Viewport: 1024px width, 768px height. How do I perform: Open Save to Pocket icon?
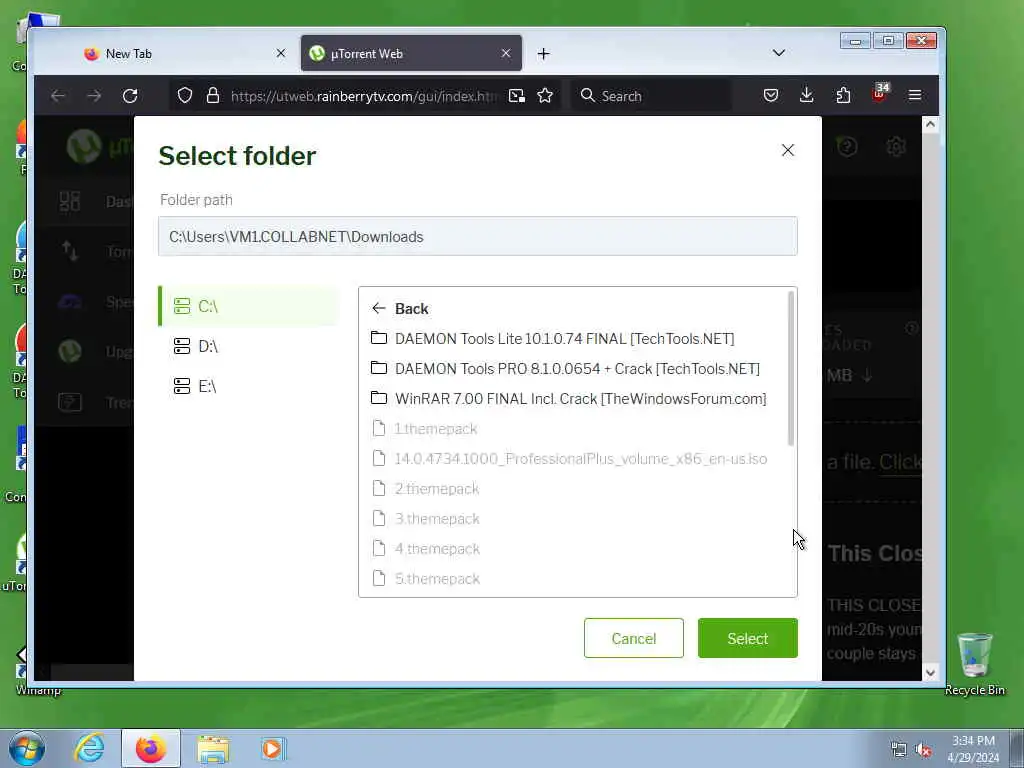(771, 95)
